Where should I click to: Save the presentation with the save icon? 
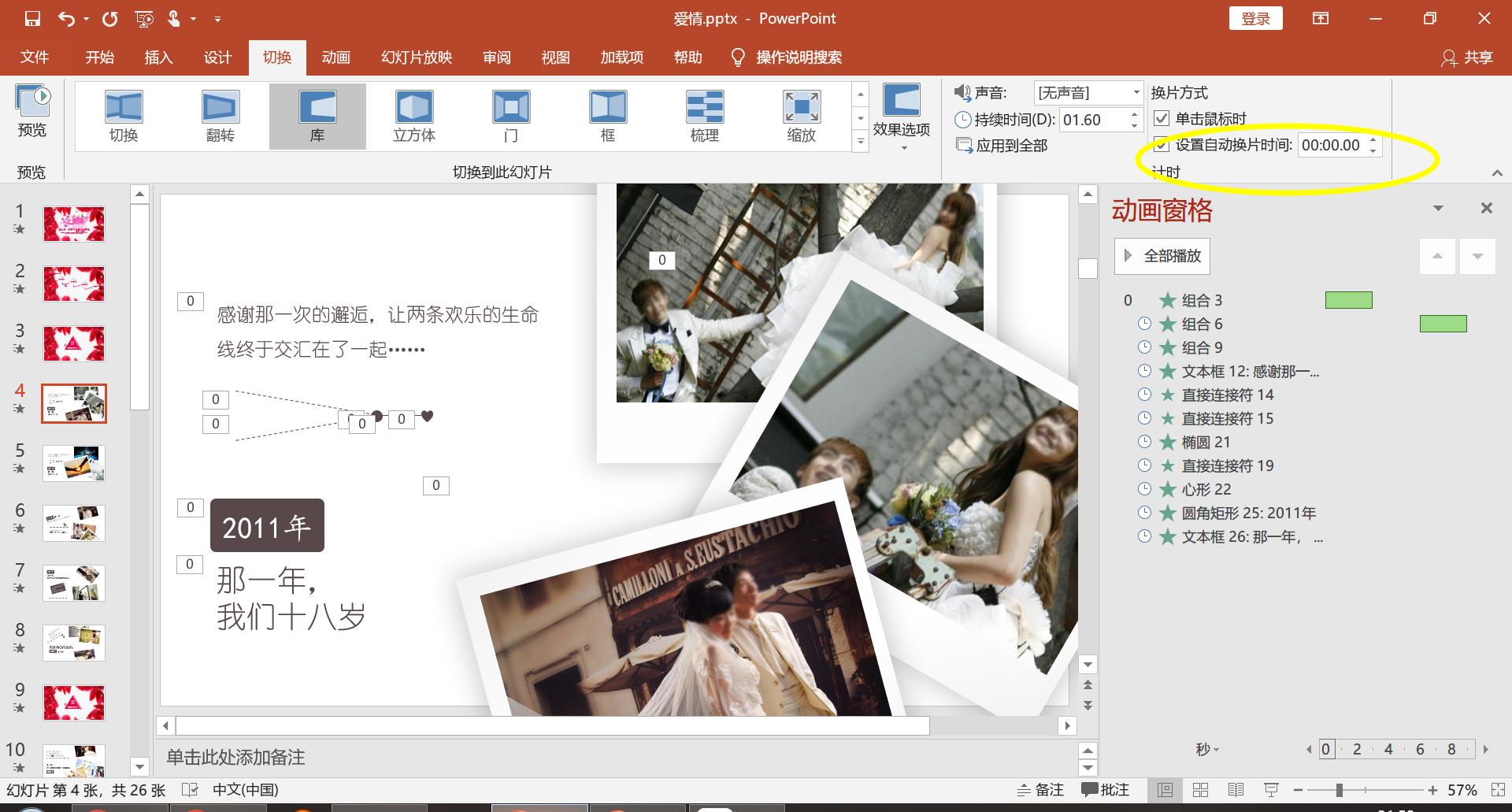(x=32, y=19)
